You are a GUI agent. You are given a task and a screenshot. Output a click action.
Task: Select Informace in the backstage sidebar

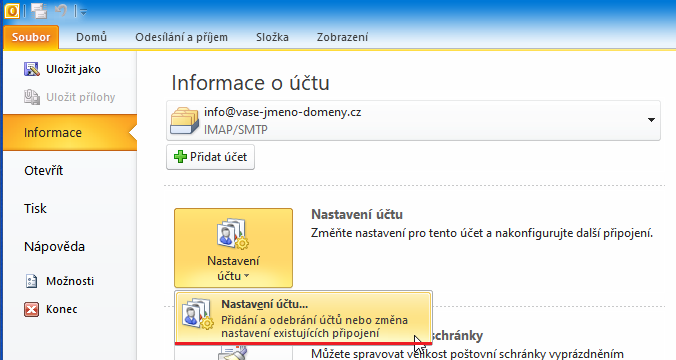(x=70, y=132)
